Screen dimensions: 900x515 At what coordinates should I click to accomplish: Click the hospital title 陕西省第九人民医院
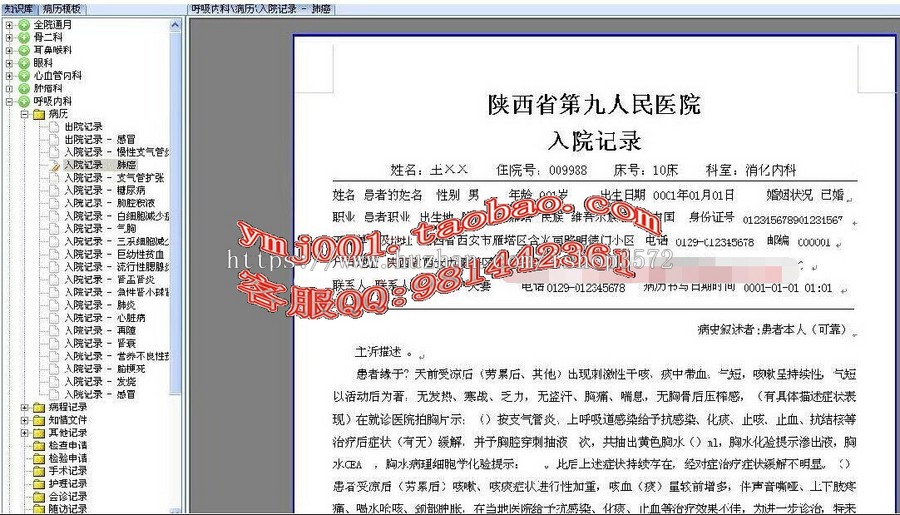coord(594,104)
